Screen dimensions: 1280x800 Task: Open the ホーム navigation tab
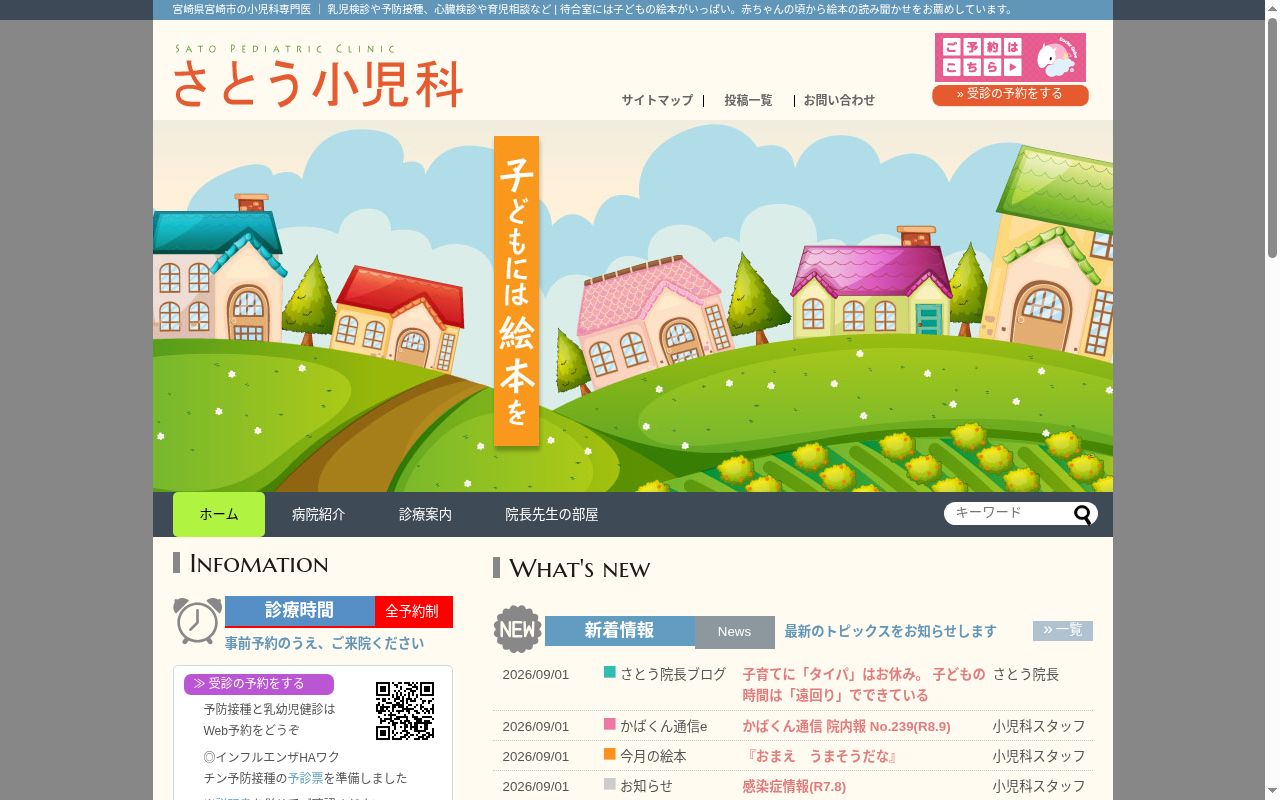[219, 514]
